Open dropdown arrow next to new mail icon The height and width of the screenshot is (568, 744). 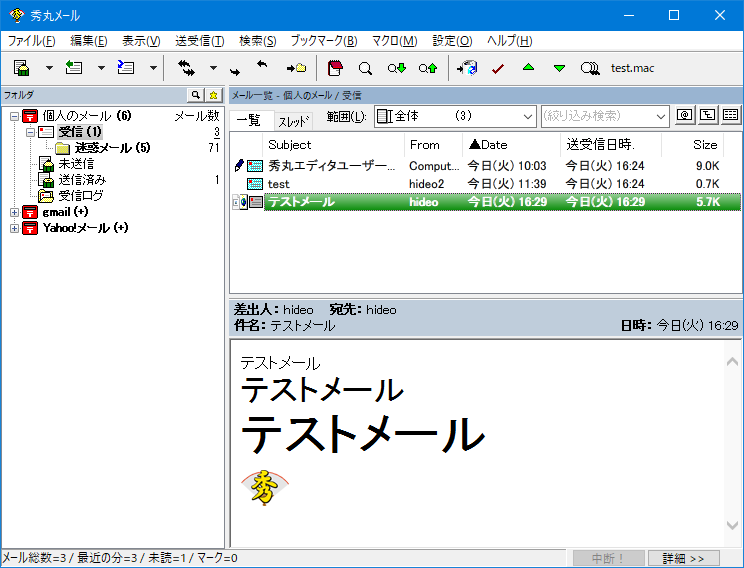point(49,68)
